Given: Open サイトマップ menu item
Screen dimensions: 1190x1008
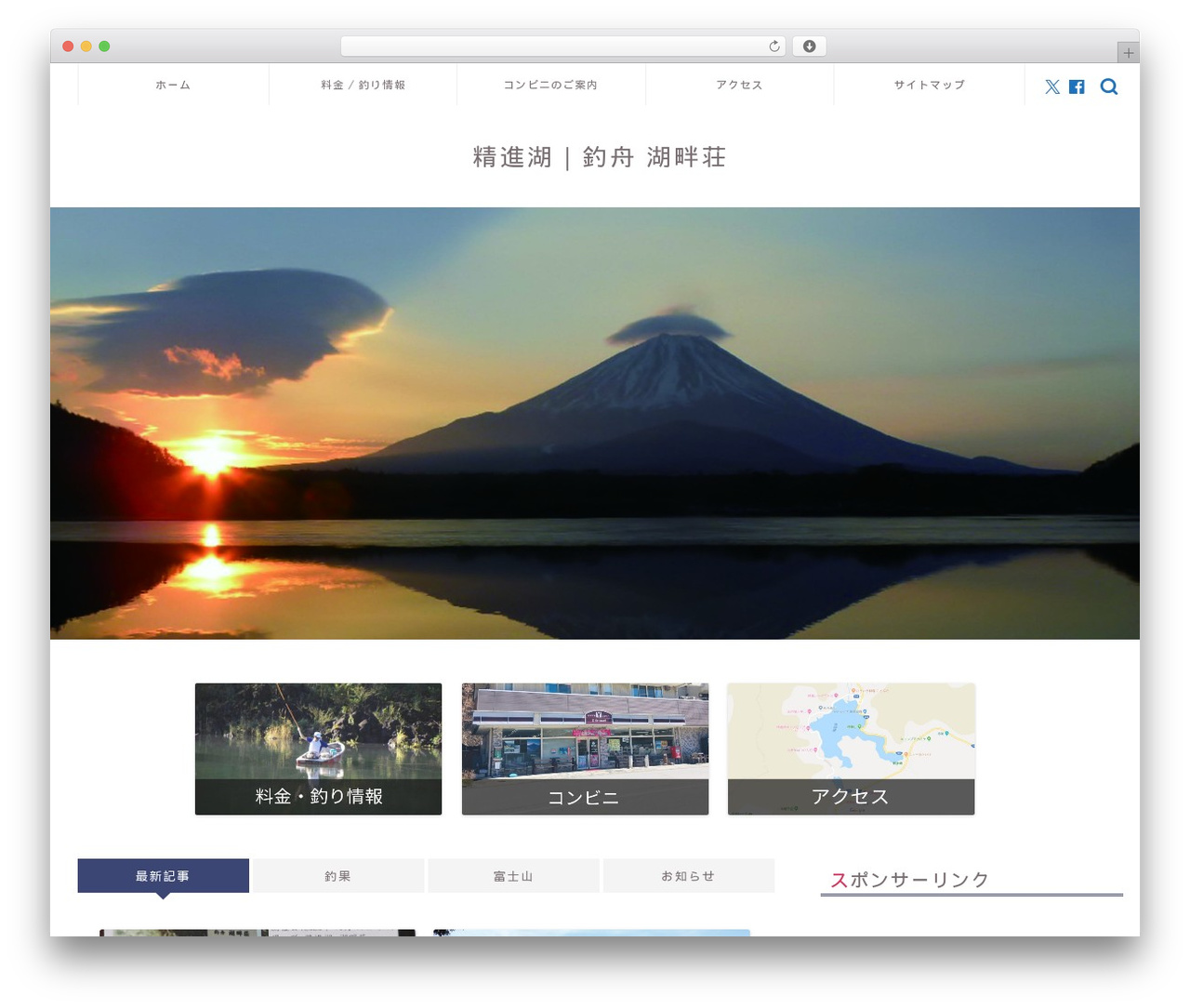Looking at the screenshot, I should tap(930, 85).
